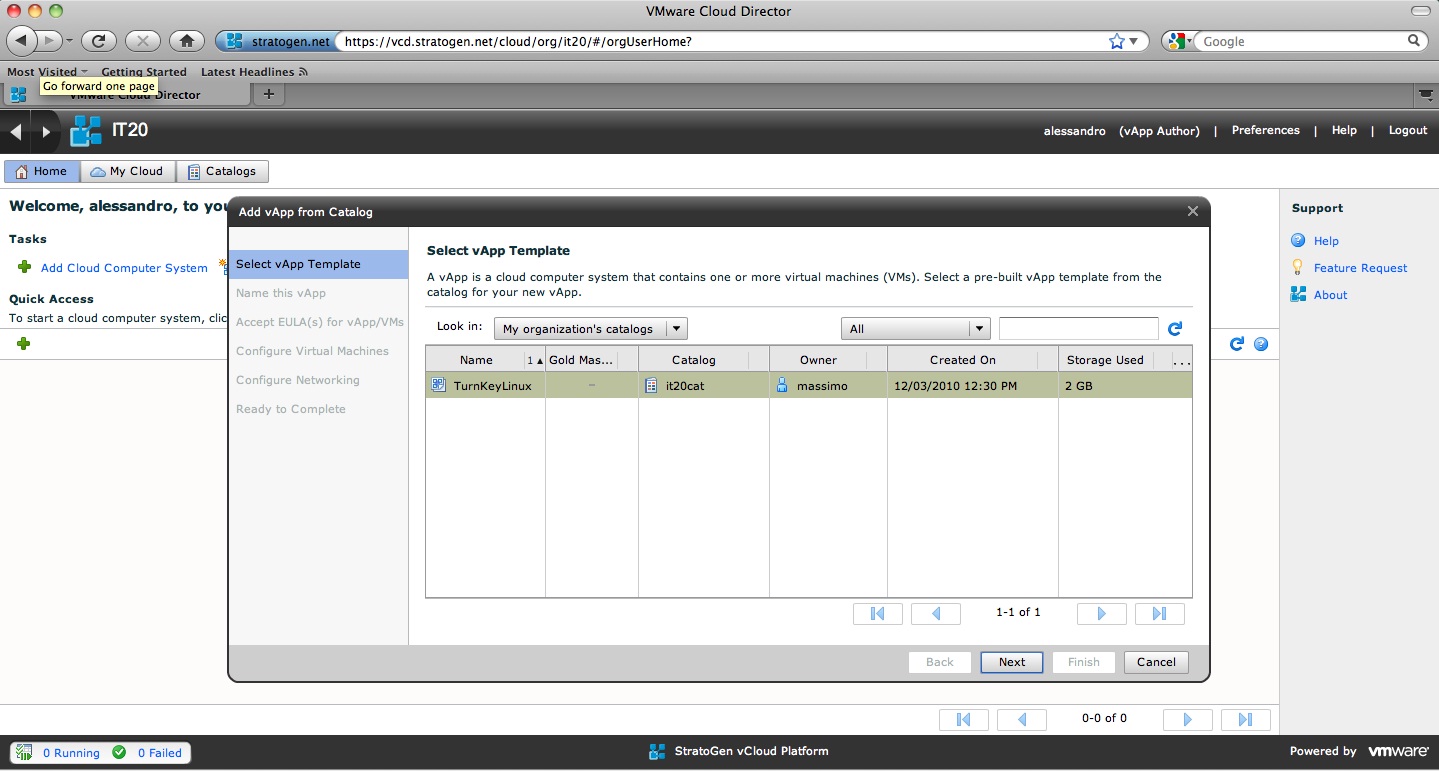
Task: Click the refresh icon beside the dialog search field
Action: (1175, 329)
